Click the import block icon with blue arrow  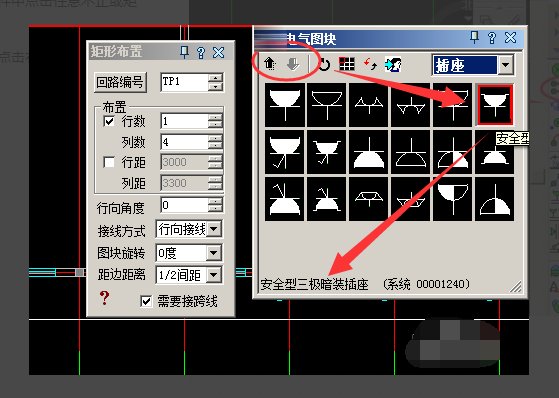[x=393, y=65]
